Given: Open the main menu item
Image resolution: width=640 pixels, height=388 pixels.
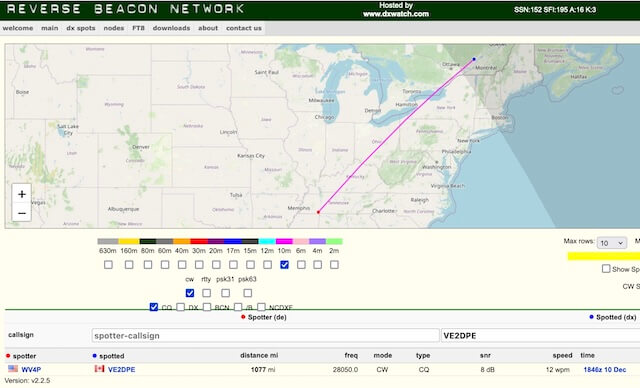Looking at the screenshot, I should tap(50, 28).
